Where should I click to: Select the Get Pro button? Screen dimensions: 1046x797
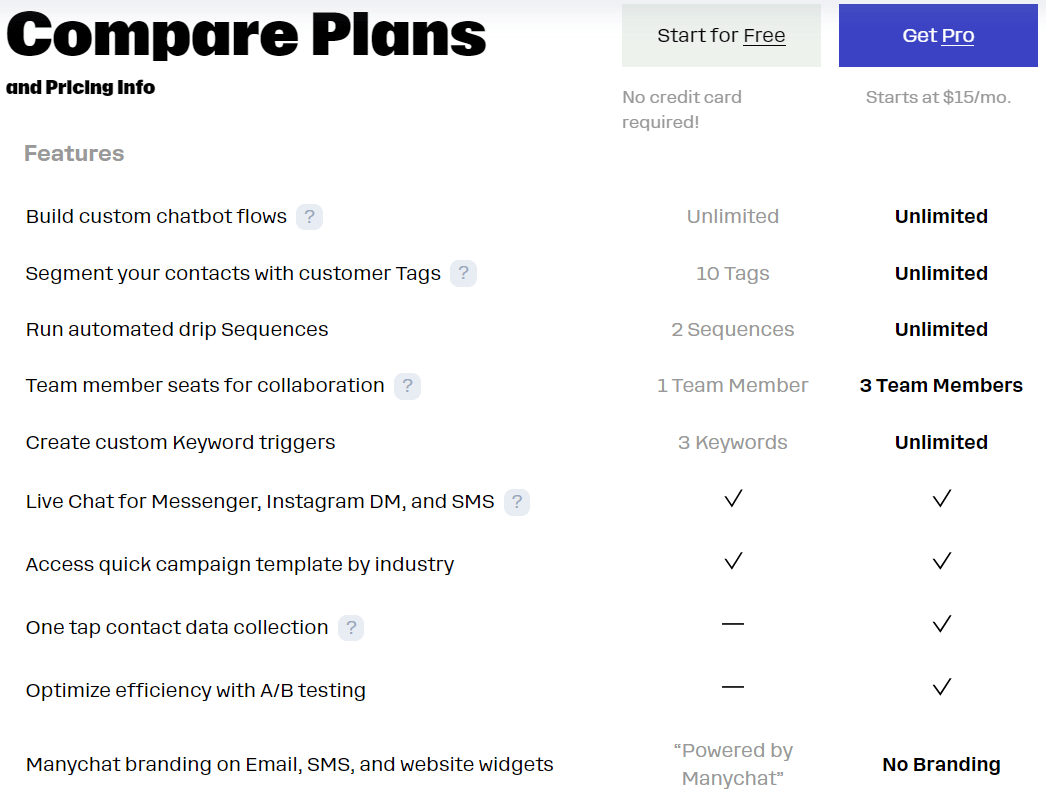coord(938,35)
